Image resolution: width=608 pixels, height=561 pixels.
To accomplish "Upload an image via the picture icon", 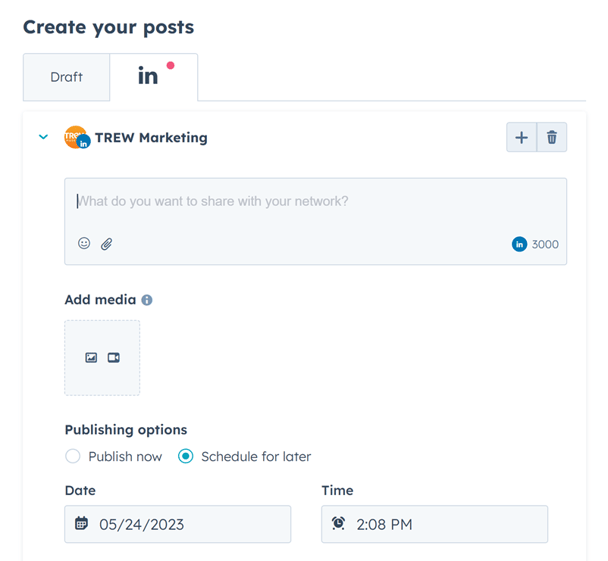I will 91,357.
